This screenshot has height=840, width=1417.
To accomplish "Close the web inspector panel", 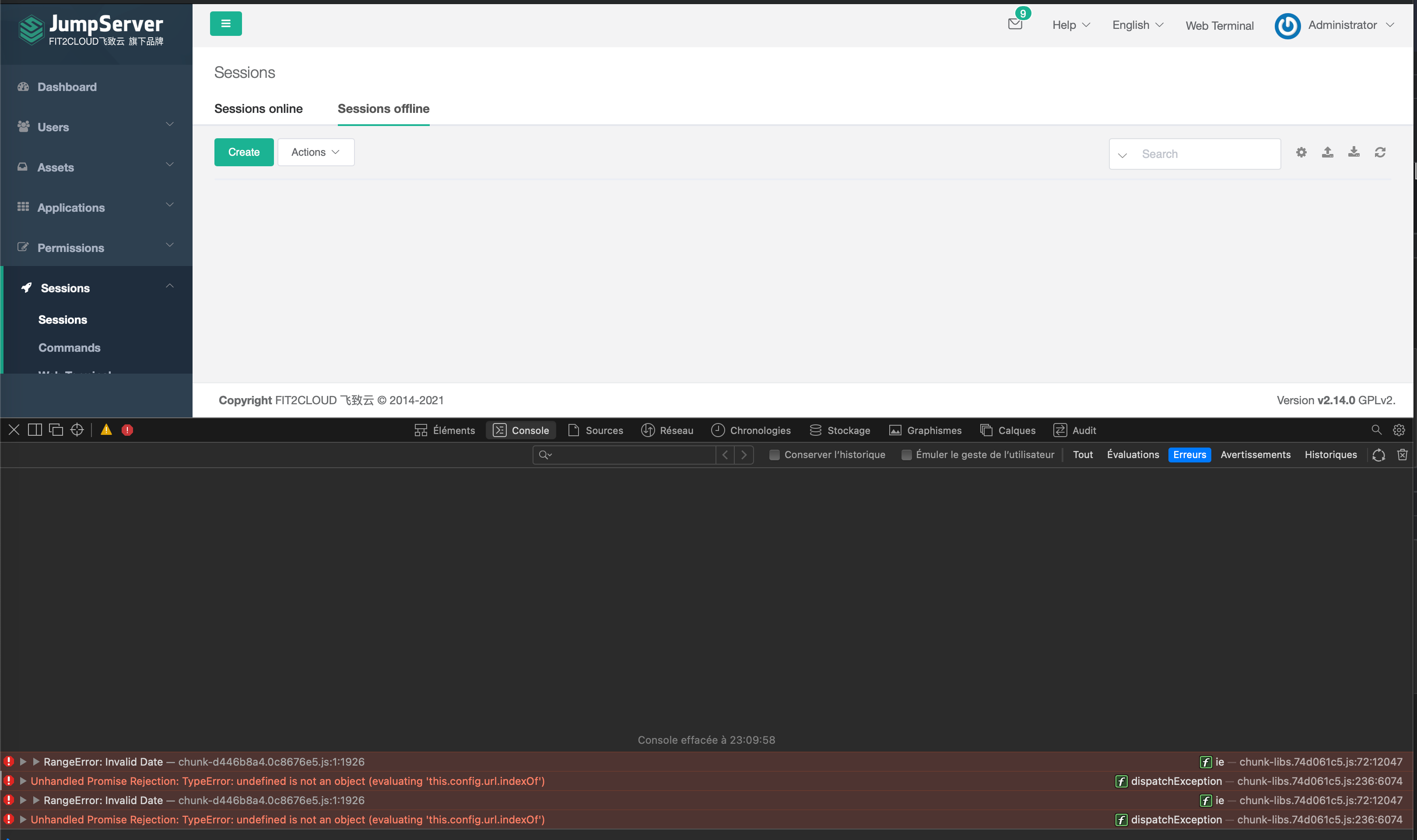I will (x=14, y=430).
